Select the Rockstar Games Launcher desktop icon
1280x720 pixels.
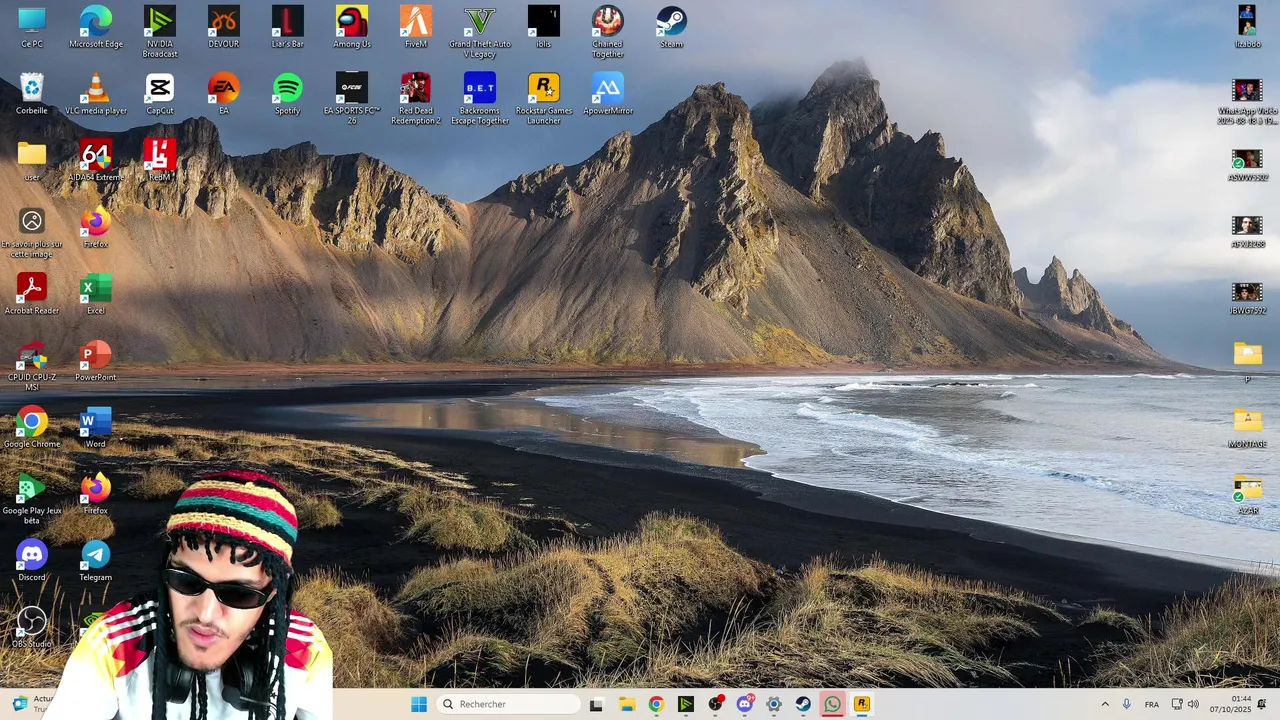pyautogui.click(x=544, y=99)
